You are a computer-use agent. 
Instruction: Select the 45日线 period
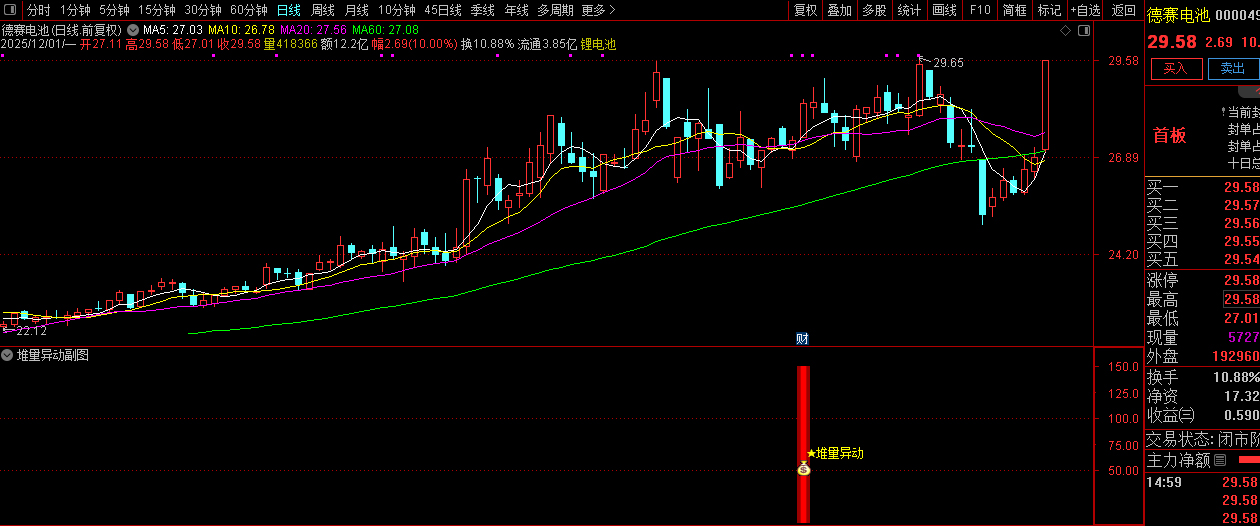click(x=442, y=10)
